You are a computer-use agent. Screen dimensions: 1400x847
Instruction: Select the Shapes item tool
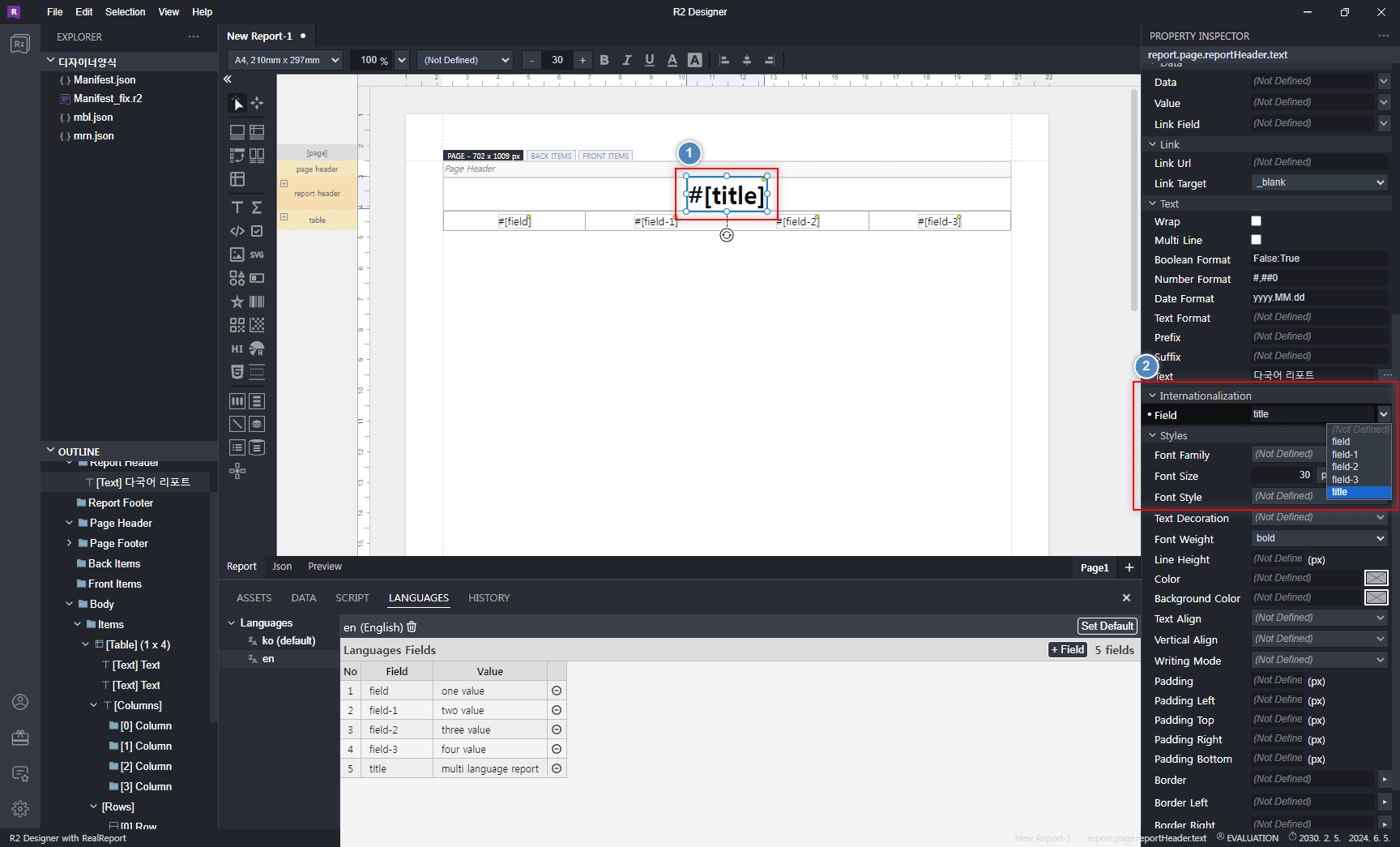pos(237,278)
